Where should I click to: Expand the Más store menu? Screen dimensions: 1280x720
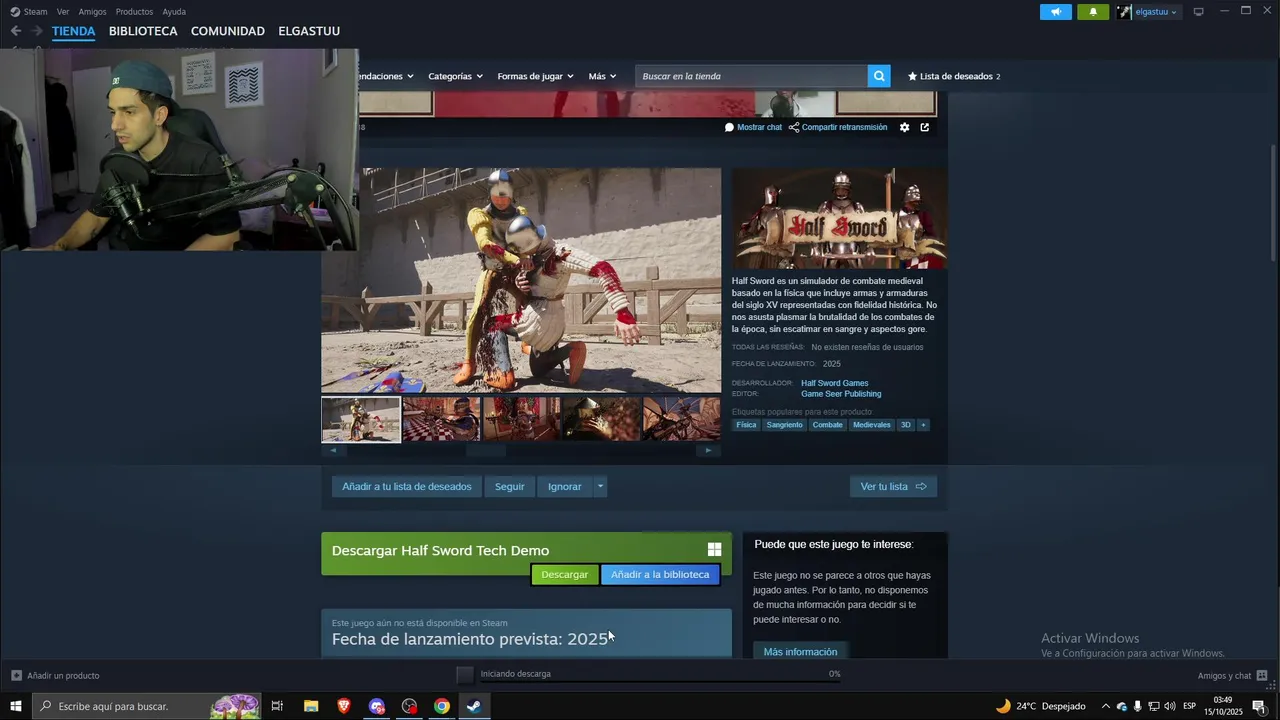(602, 76)
